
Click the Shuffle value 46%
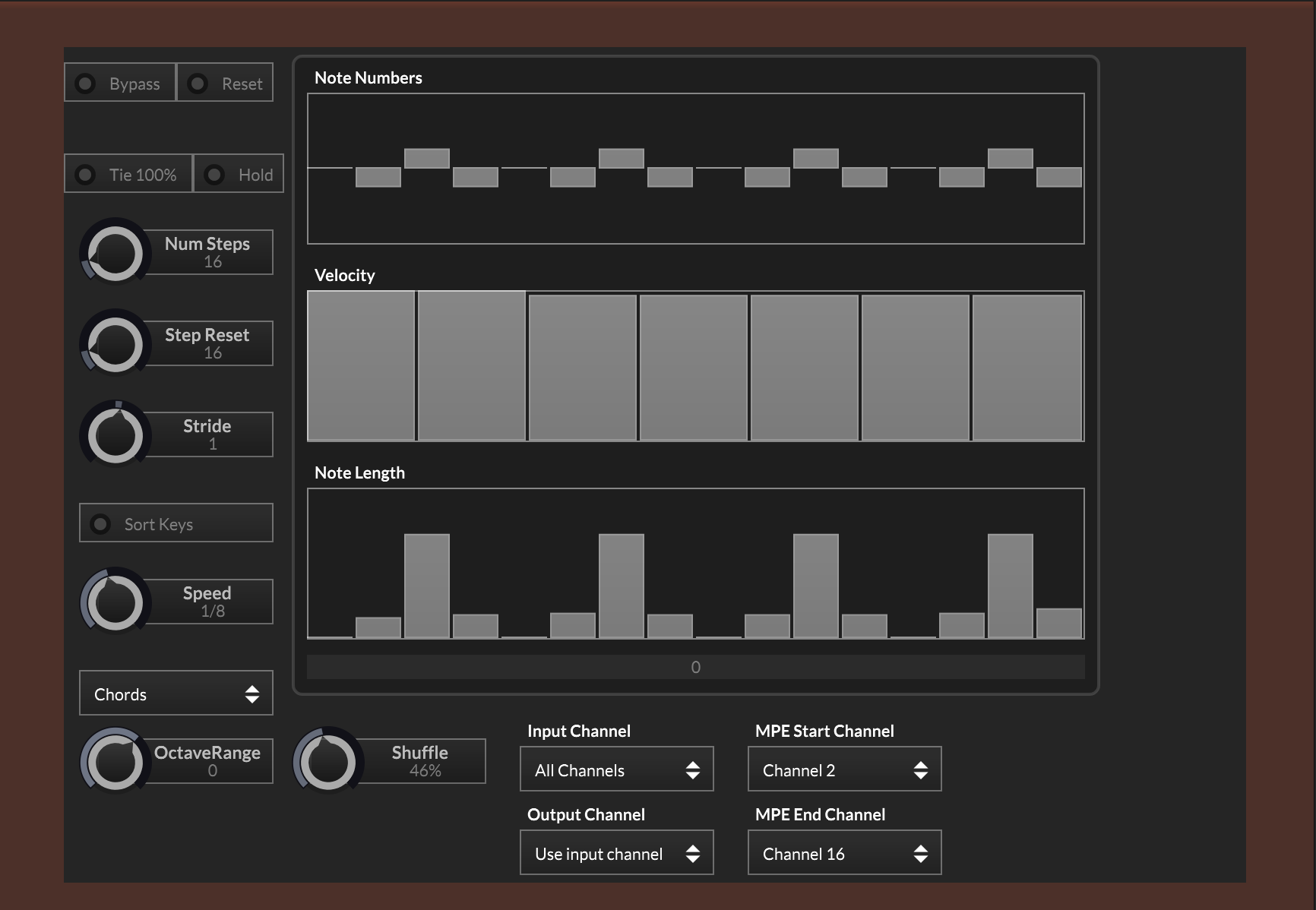click(x=425, y=771)
